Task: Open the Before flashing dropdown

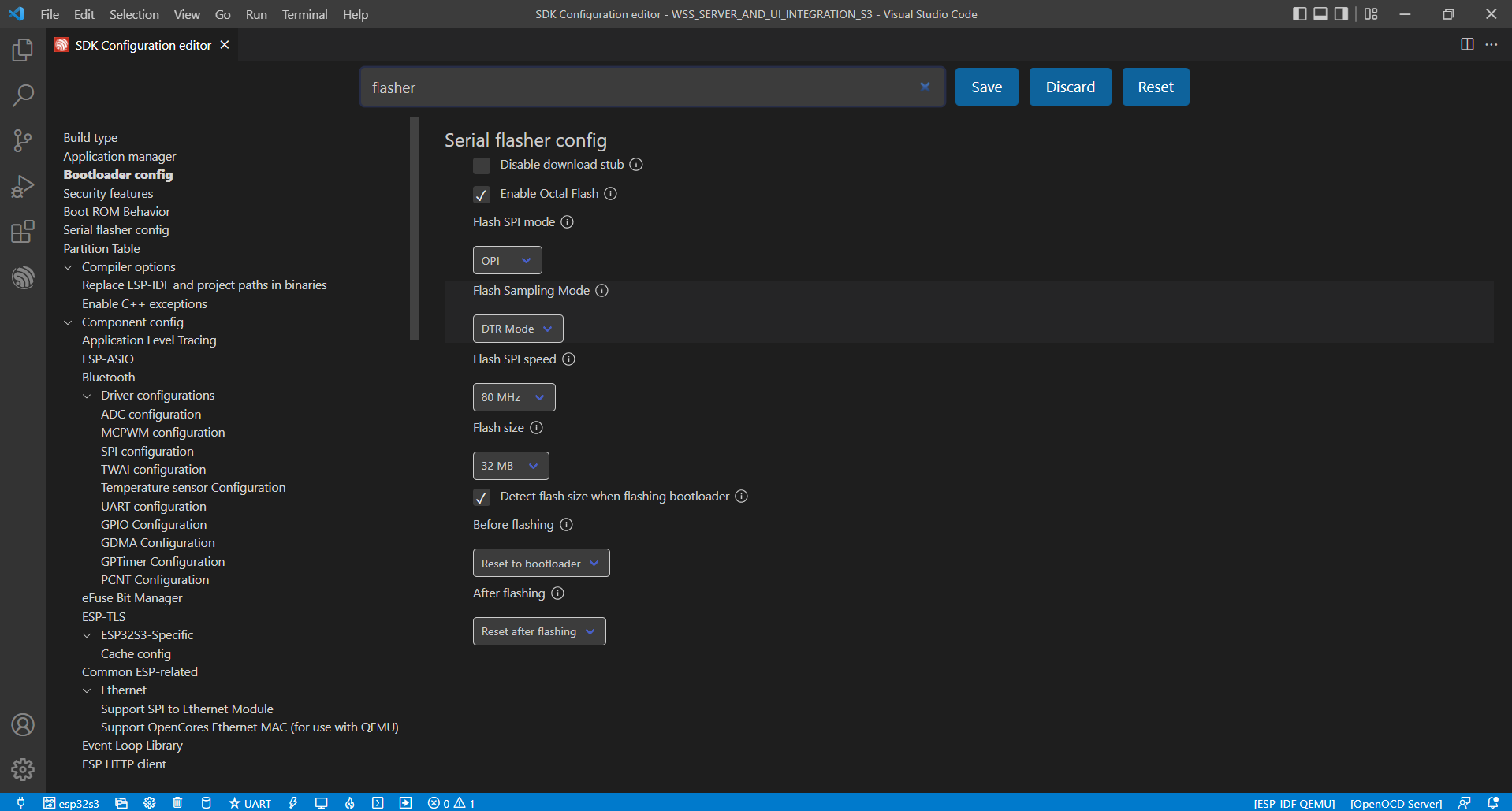Action: (541, 563)
